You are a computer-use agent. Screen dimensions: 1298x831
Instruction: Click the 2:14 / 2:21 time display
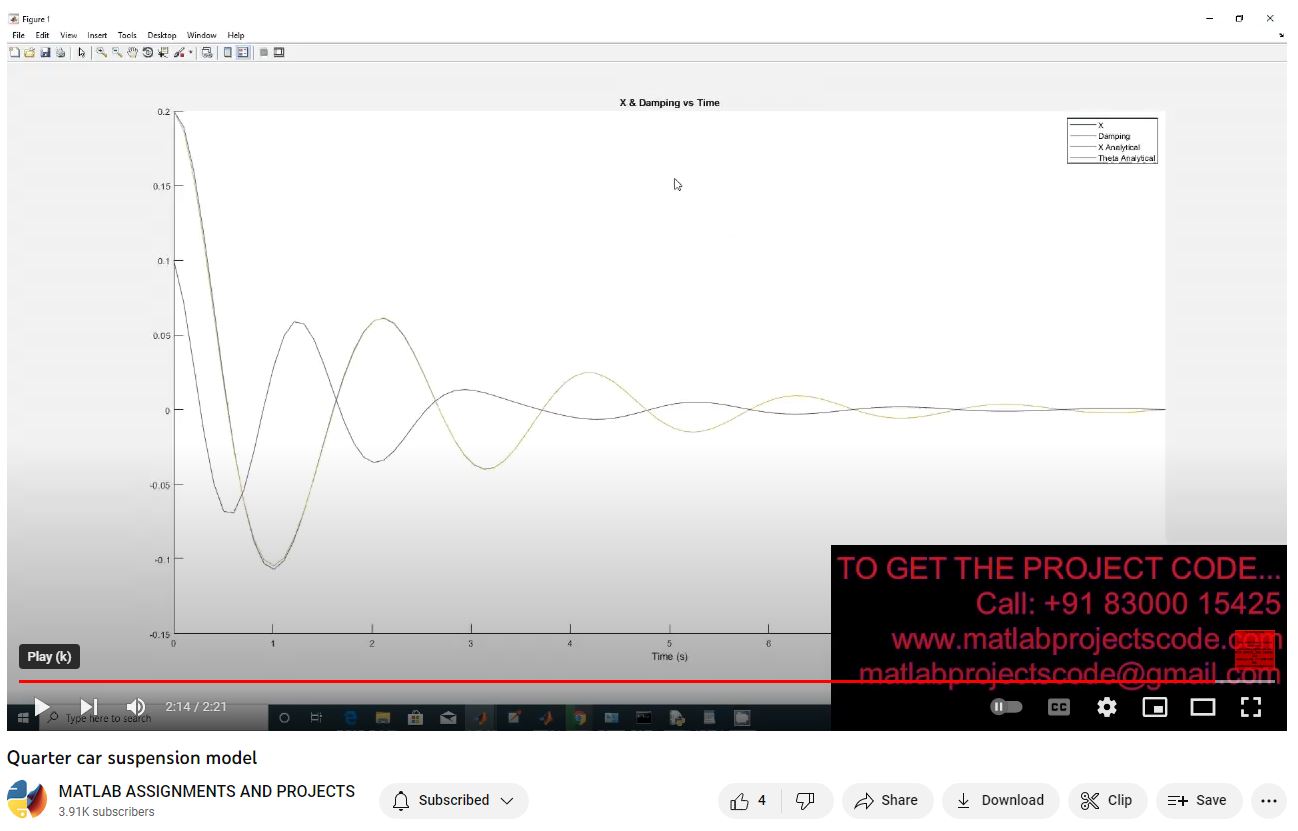[196, 707]
